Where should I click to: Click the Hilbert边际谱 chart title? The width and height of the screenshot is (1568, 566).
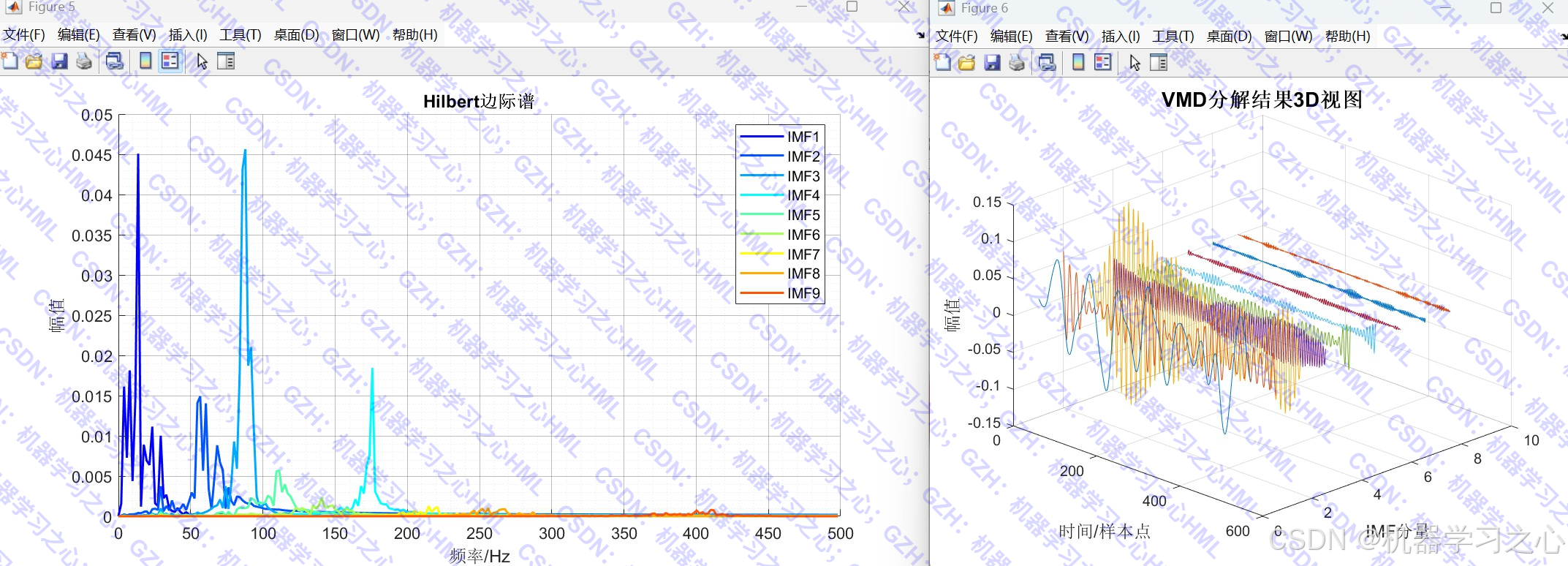(479, 101)
